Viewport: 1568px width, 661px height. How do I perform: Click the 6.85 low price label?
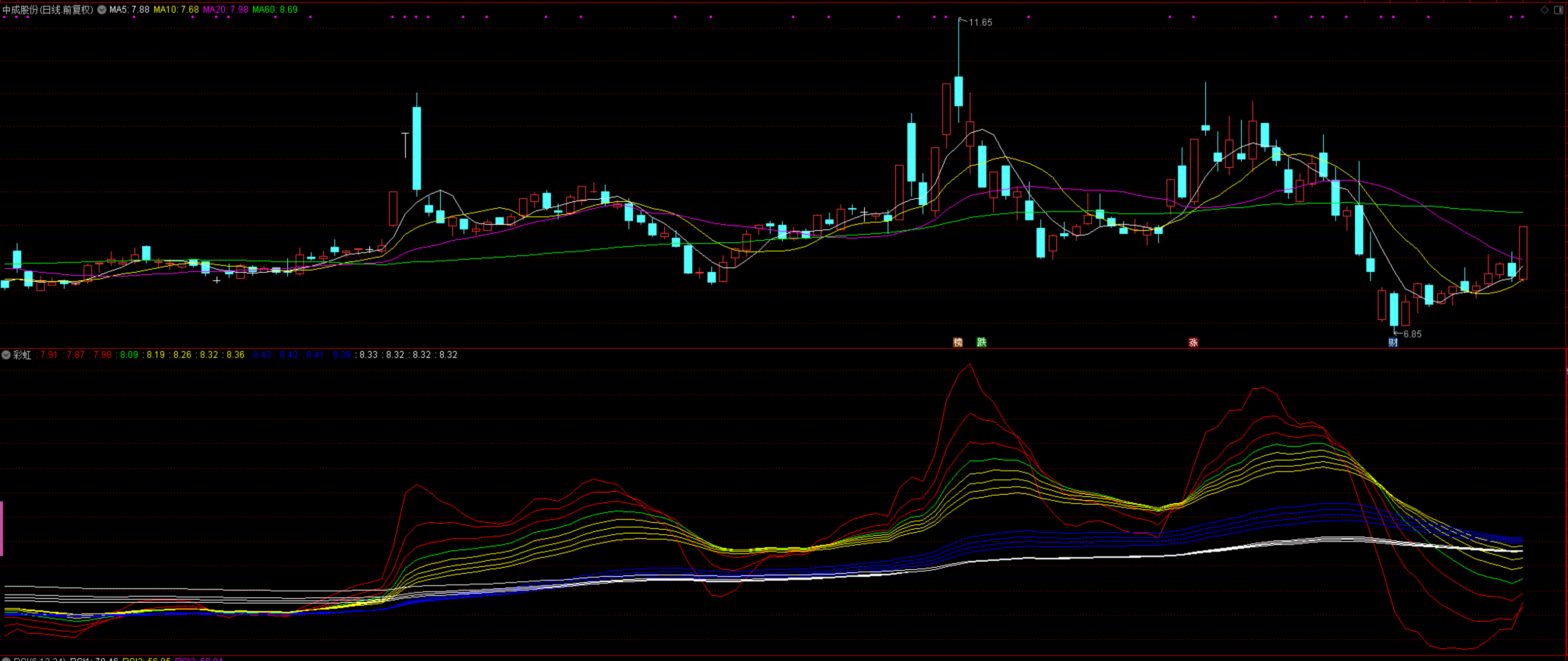tap(1412, 334)
